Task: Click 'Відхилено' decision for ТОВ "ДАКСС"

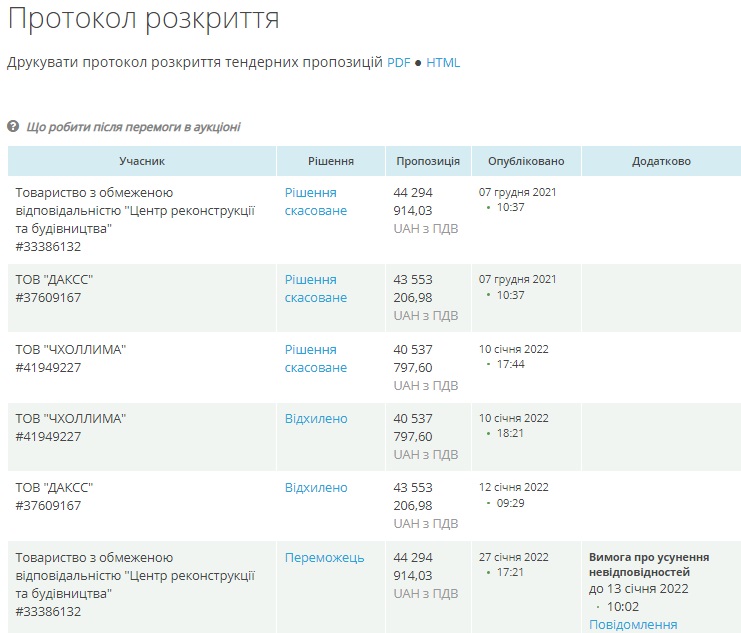Action: click(x=316, y=488)
